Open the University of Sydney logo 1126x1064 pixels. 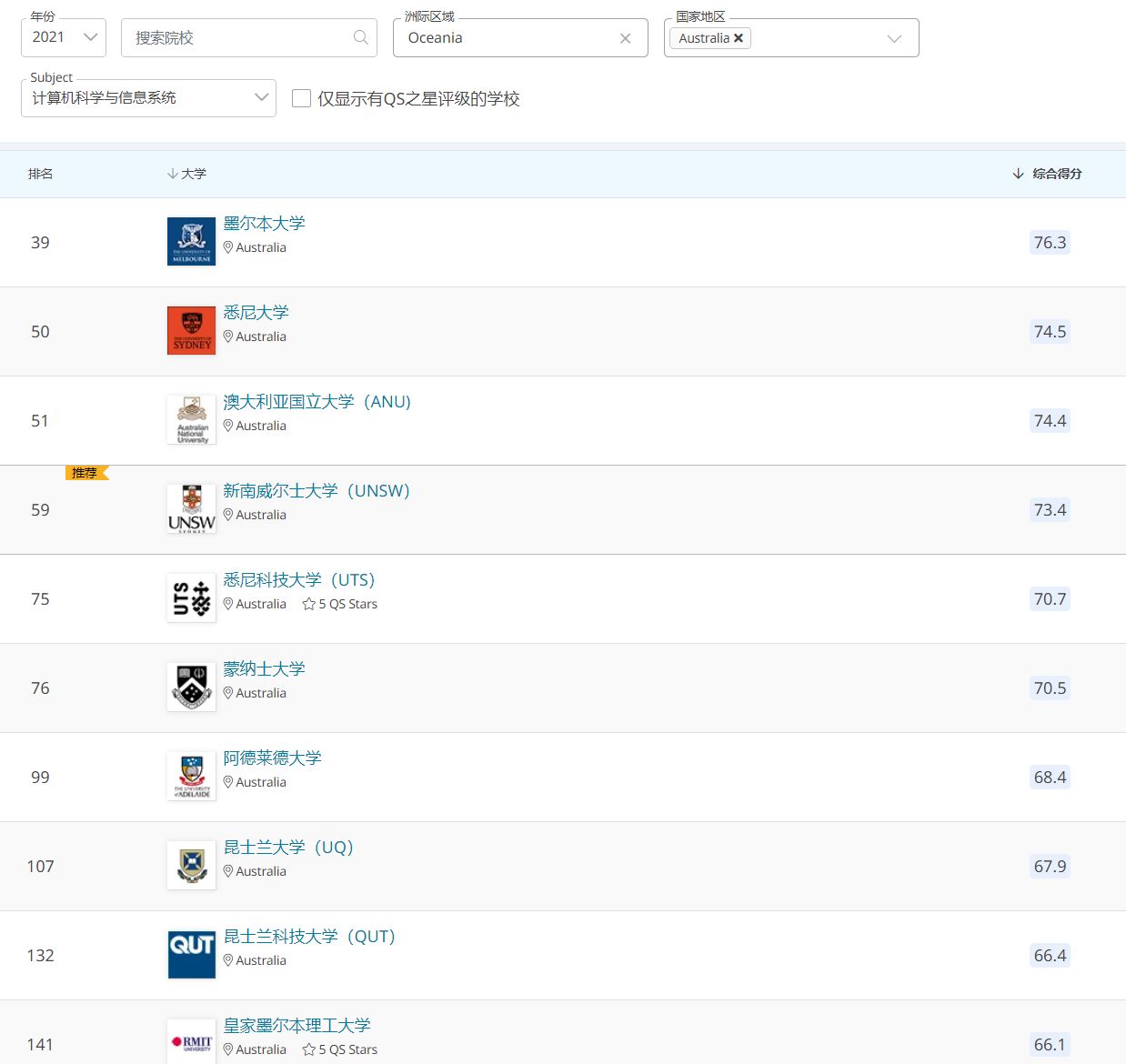point(192,330)
